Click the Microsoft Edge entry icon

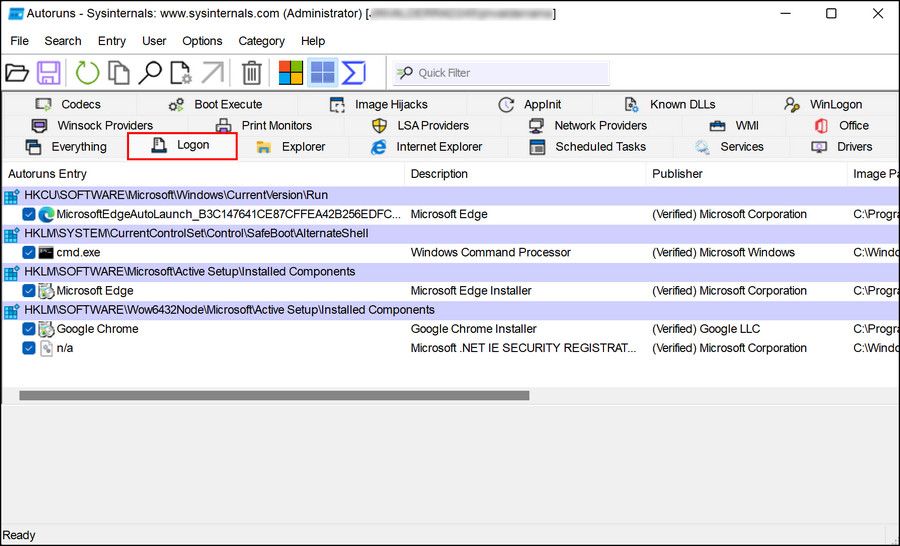46,215
